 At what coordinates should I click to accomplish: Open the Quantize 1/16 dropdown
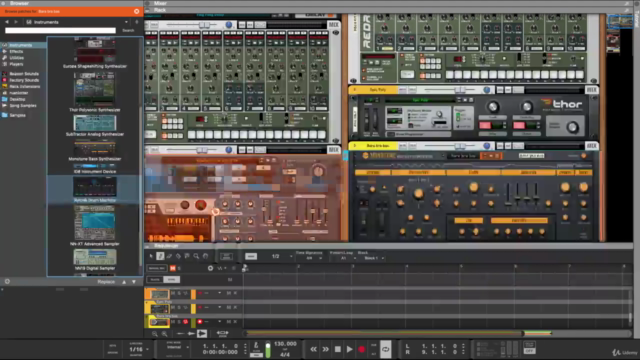(x=139, y=349)
